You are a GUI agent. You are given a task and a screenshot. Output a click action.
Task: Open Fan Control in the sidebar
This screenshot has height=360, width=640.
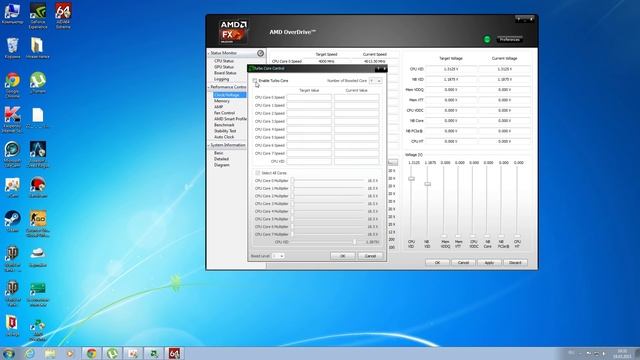point(224,113)
